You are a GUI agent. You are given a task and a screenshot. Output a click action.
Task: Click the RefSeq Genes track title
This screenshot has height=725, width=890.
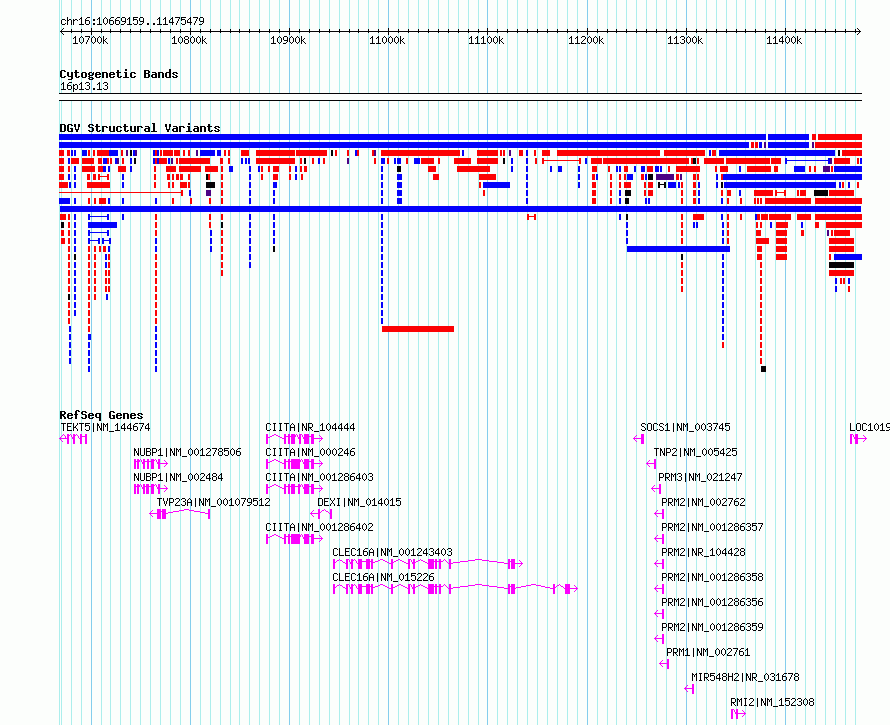[101, 415]
